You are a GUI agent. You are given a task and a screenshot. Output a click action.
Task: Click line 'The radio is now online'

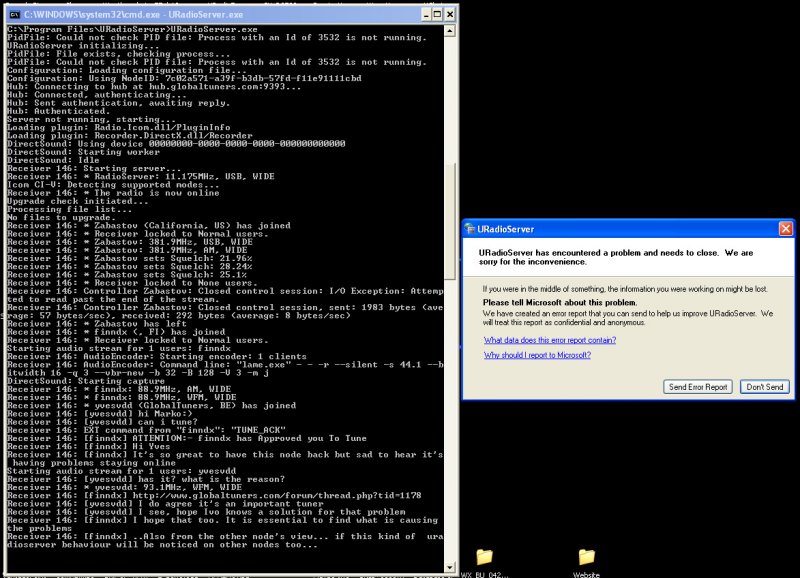[x=113, y=193]
